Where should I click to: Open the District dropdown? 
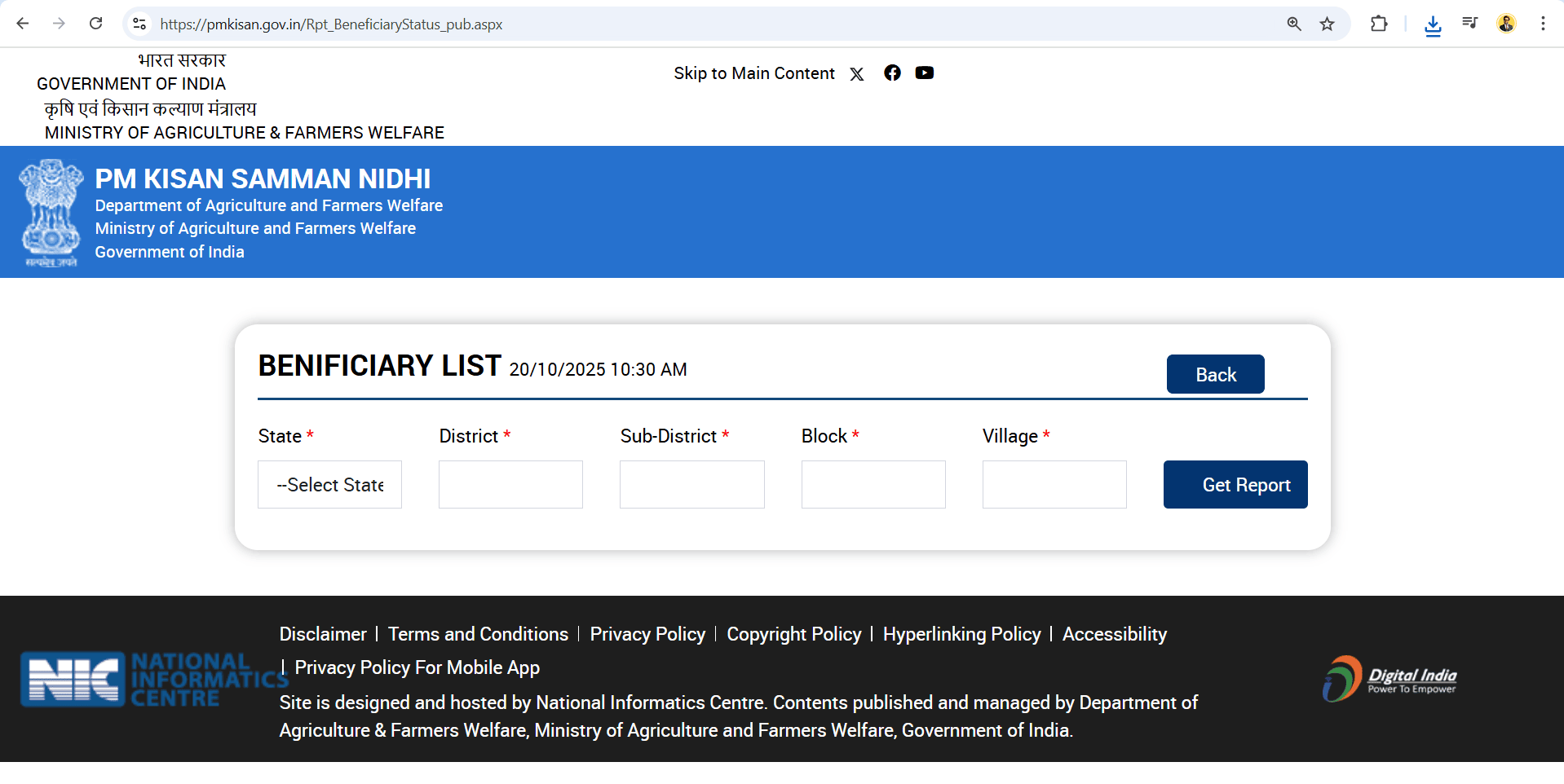coord(510,485)
